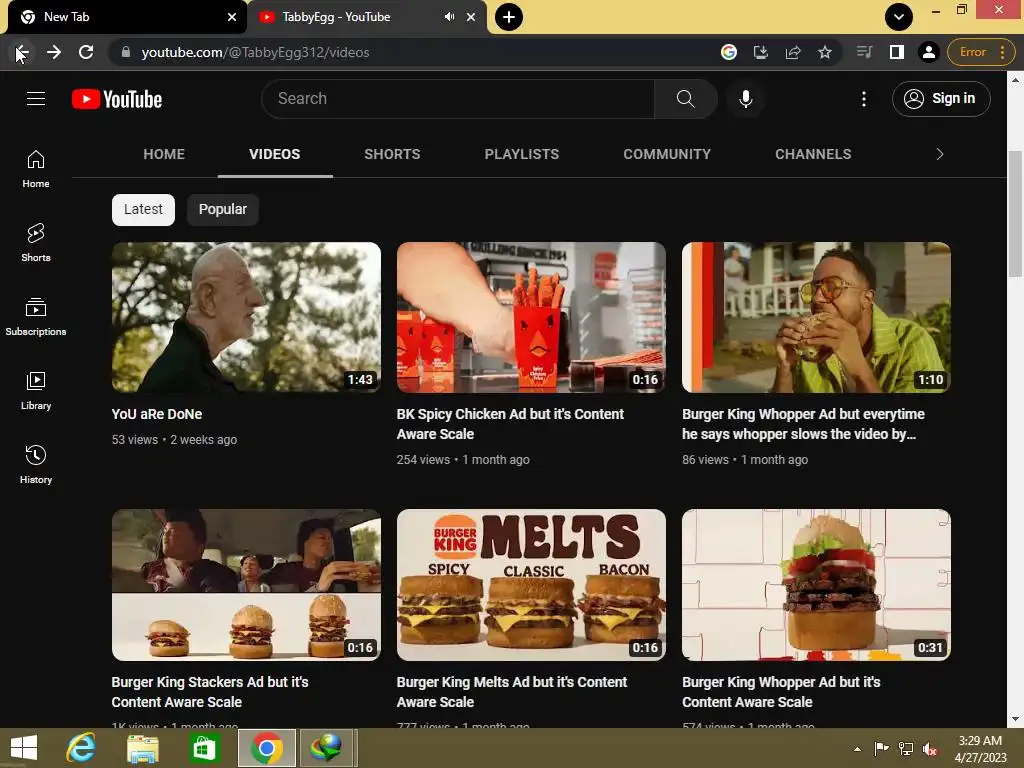Viewport: 1024px width, 768px height.
Task: Click the scrollbar down arrow
Action: click(1015, 719)
